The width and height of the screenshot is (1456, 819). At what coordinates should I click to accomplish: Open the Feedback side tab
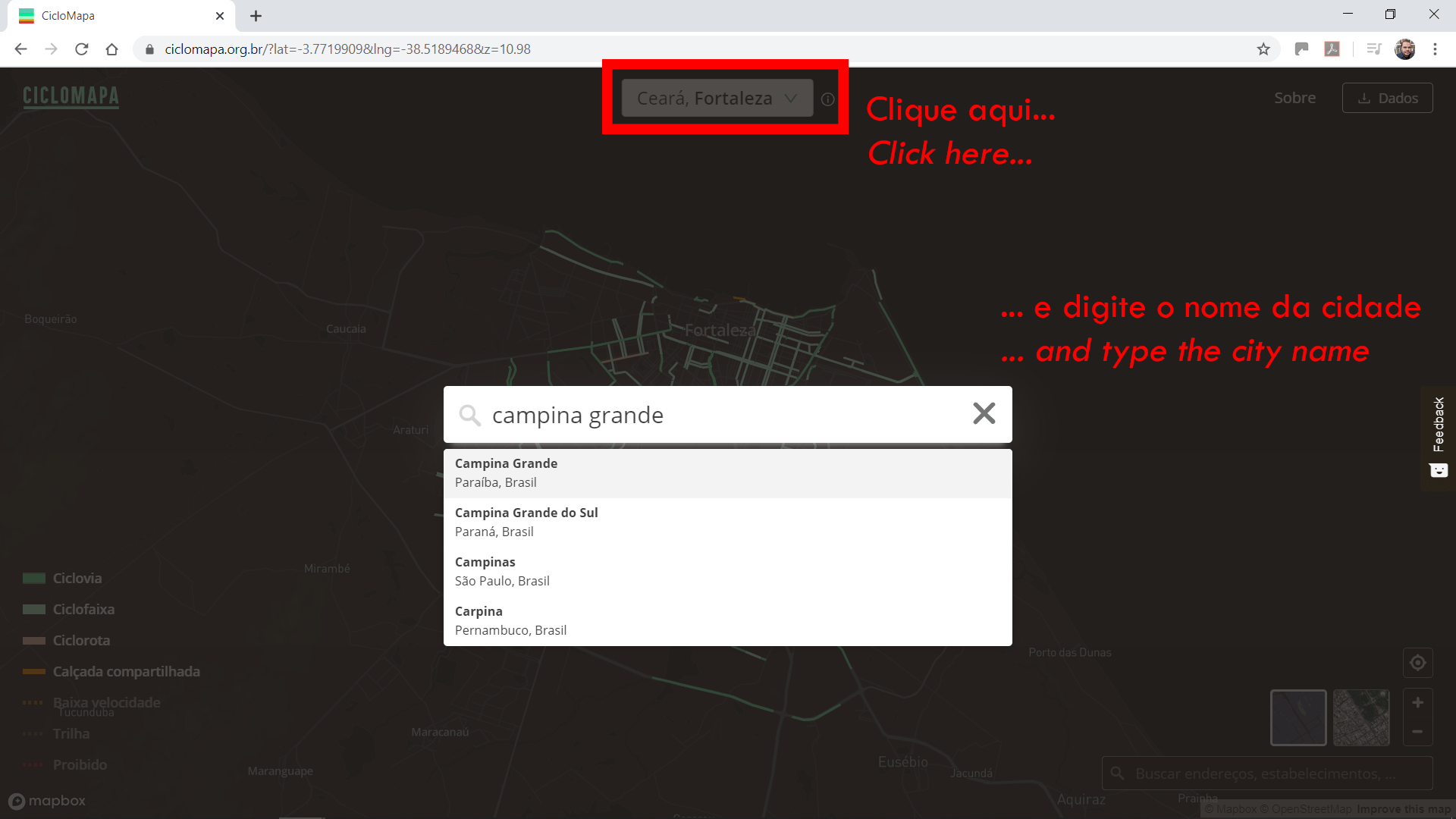pyautogui.click(x=1438, y=436)
